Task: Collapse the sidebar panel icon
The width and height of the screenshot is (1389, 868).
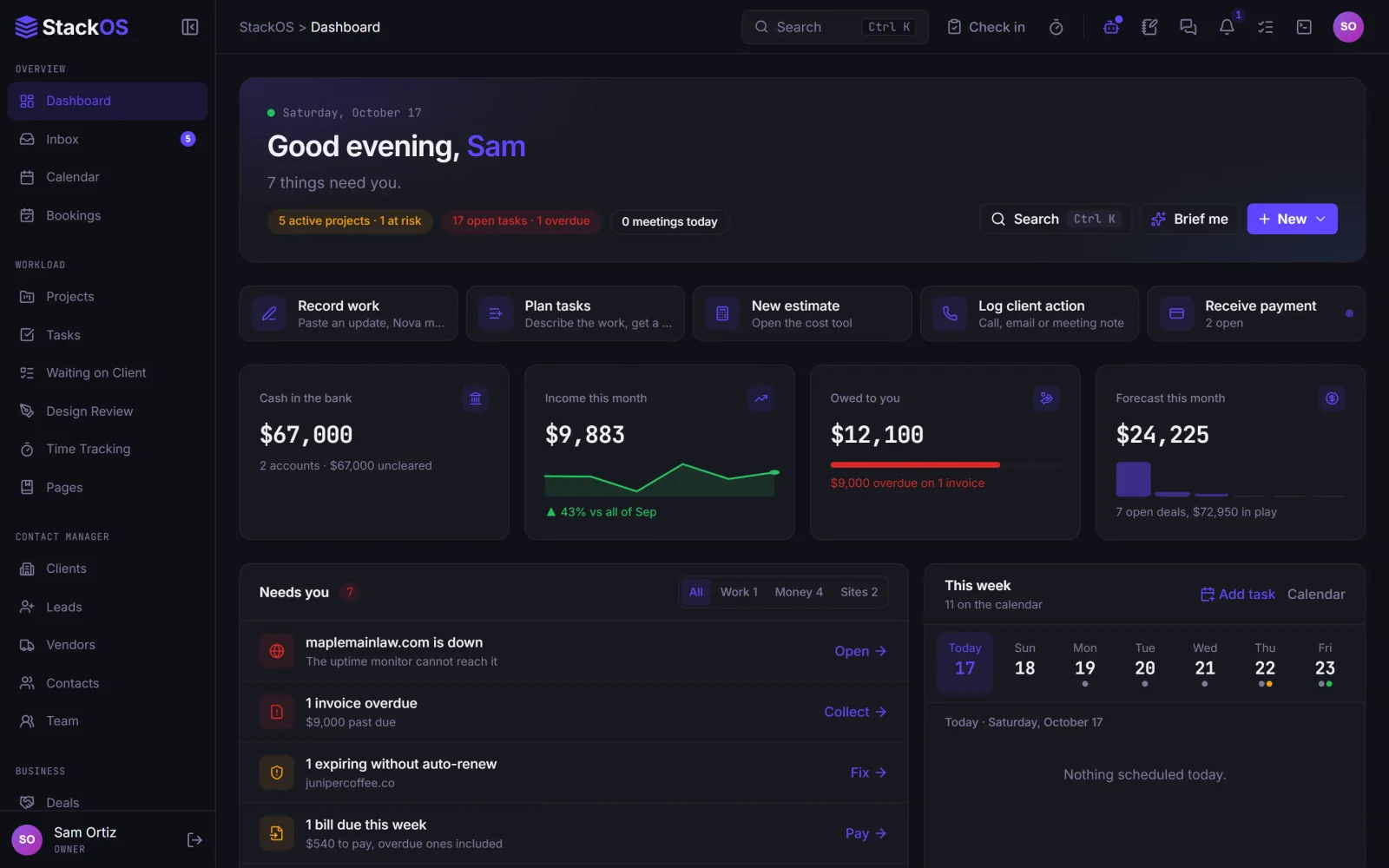Action: [189, 27]
